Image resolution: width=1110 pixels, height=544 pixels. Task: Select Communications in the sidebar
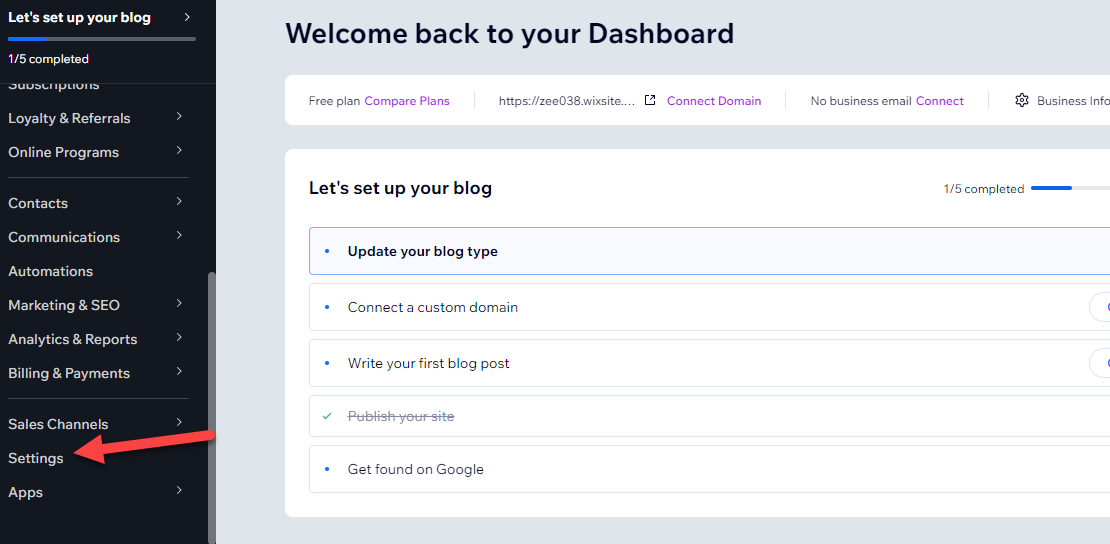64,237
